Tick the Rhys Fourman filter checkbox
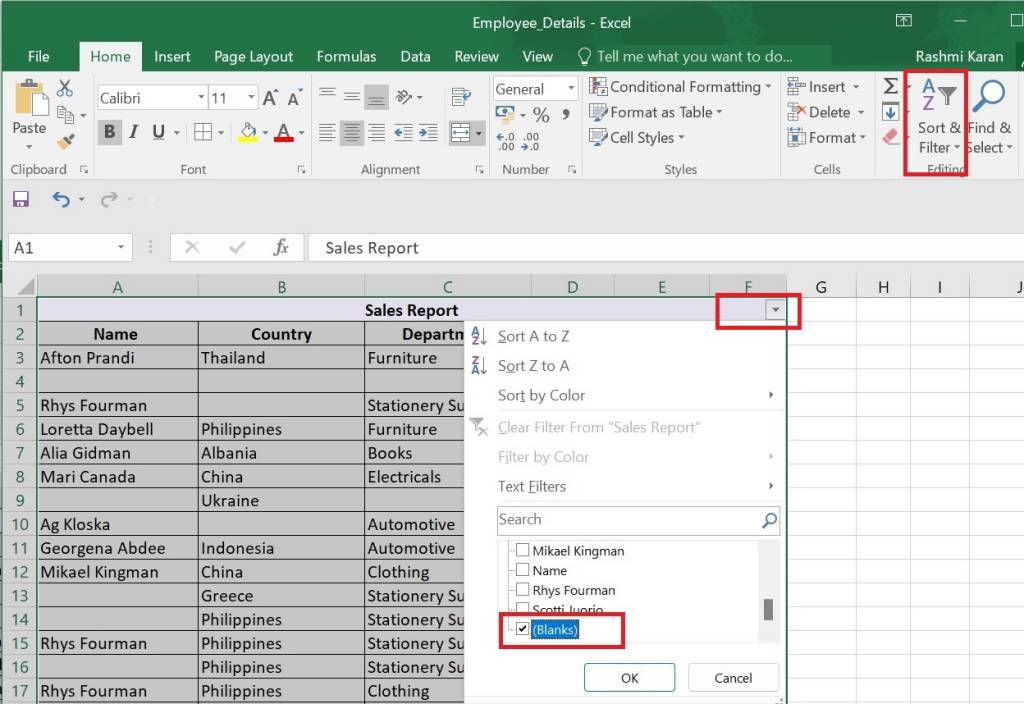Image resolution: width=1024 pixels, height=704 pixels. pos(522,590)
